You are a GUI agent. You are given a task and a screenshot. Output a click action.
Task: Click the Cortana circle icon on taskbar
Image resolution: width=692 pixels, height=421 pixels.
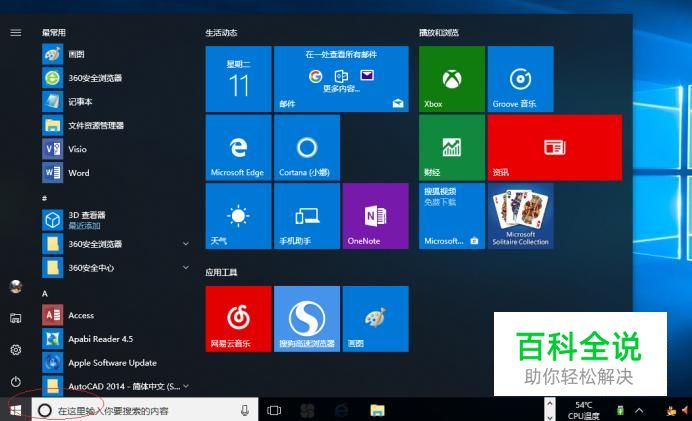click(x=45, y=410)
